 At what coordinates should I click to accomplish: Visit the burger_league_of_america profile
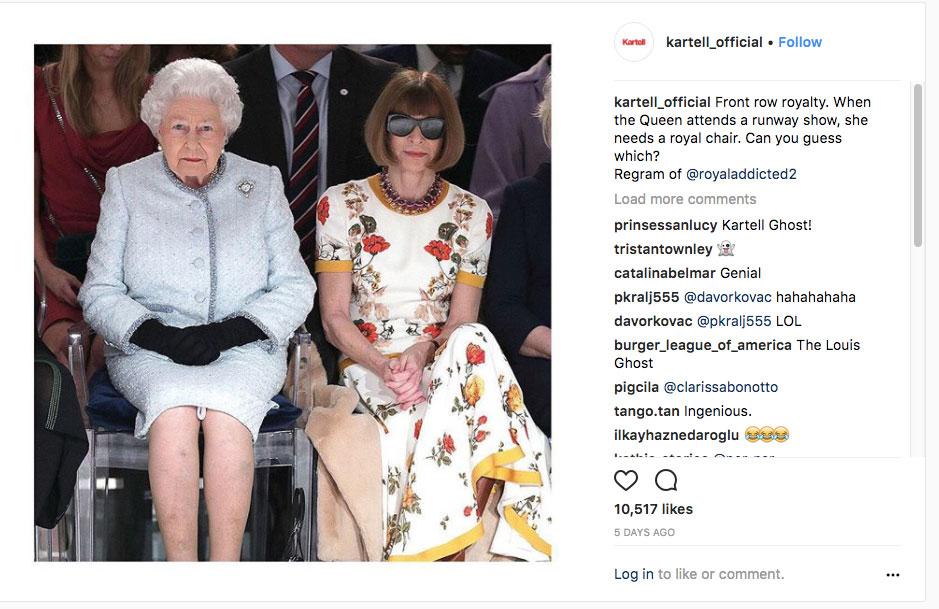click(702, 345)
